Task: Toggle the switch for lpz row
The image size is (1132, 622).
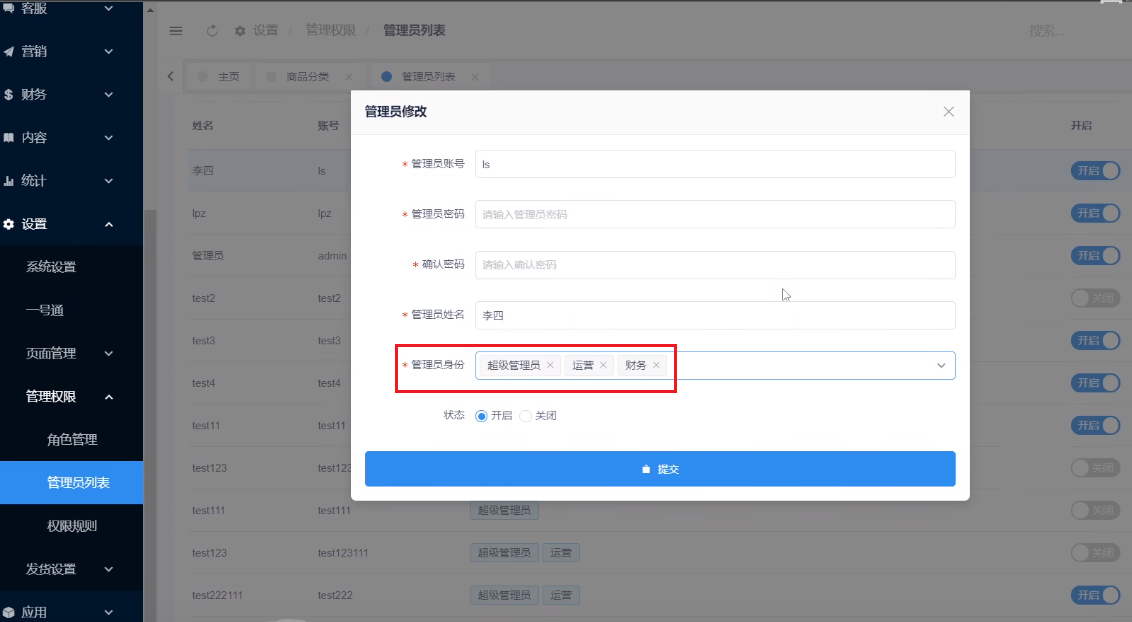Action: pyautogui.click(x=1095, y=213)
